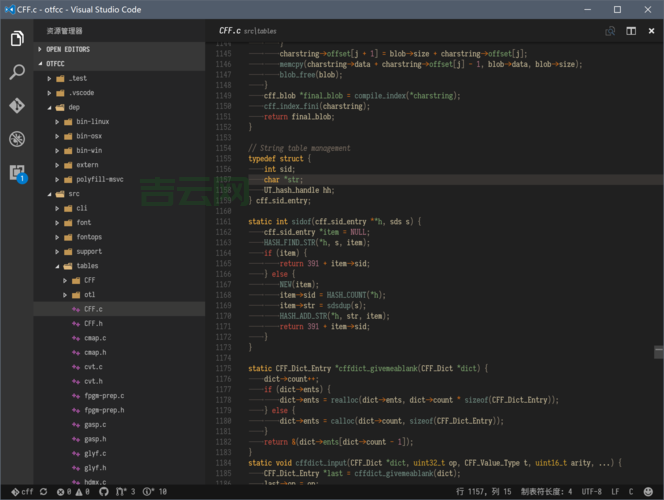Open the Debug view in activity bar
Image resolution: width=664 pixels, height=500 pixels.
16,138
